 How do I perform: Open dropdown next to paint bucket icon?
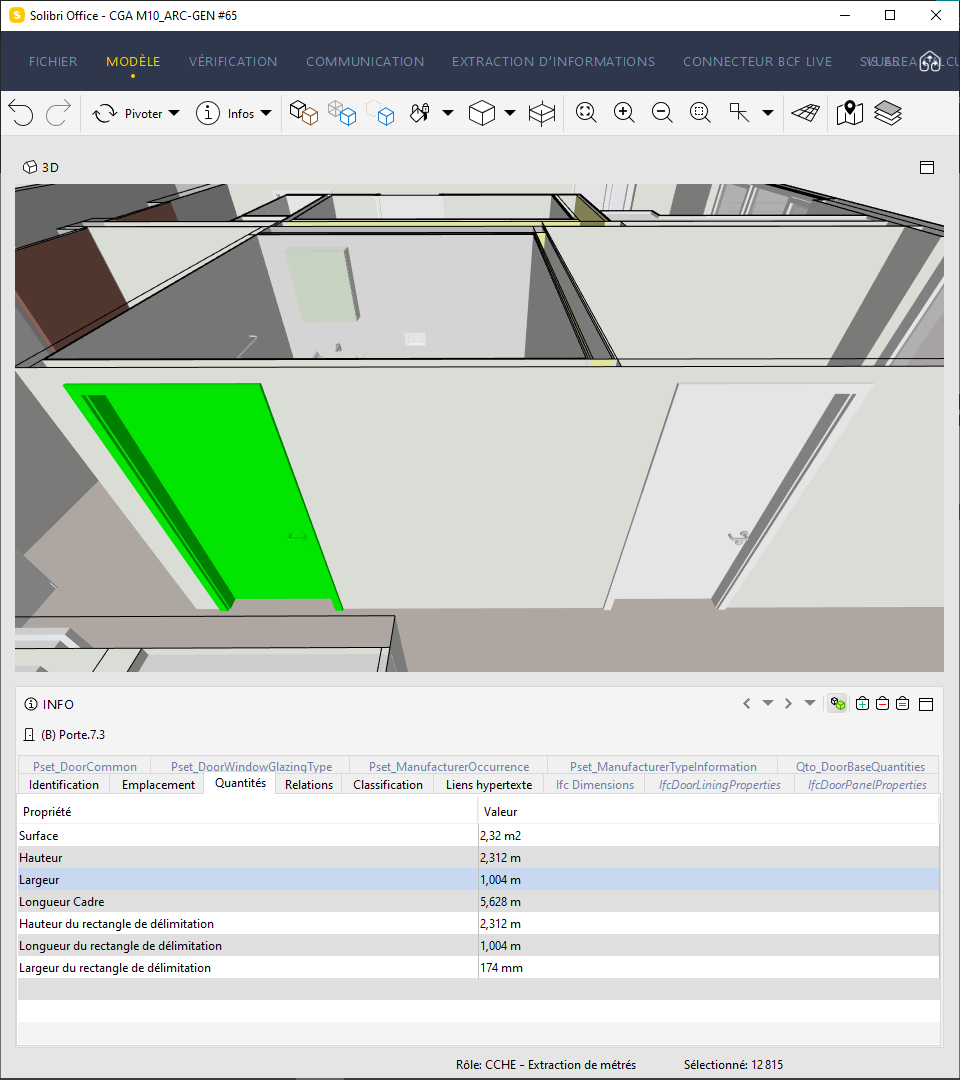click(448, 113)
